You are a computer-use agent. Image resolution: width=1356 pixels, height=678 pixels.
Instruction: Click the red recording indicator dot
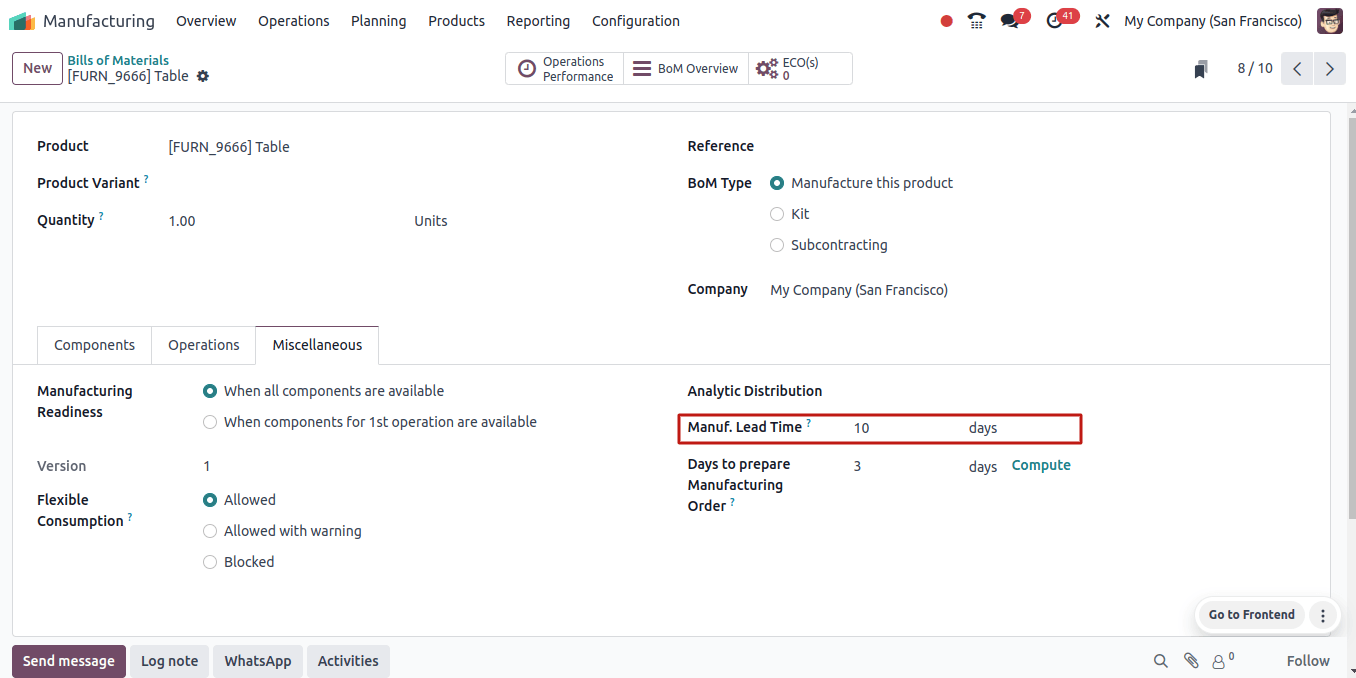(x=946, y=21)
